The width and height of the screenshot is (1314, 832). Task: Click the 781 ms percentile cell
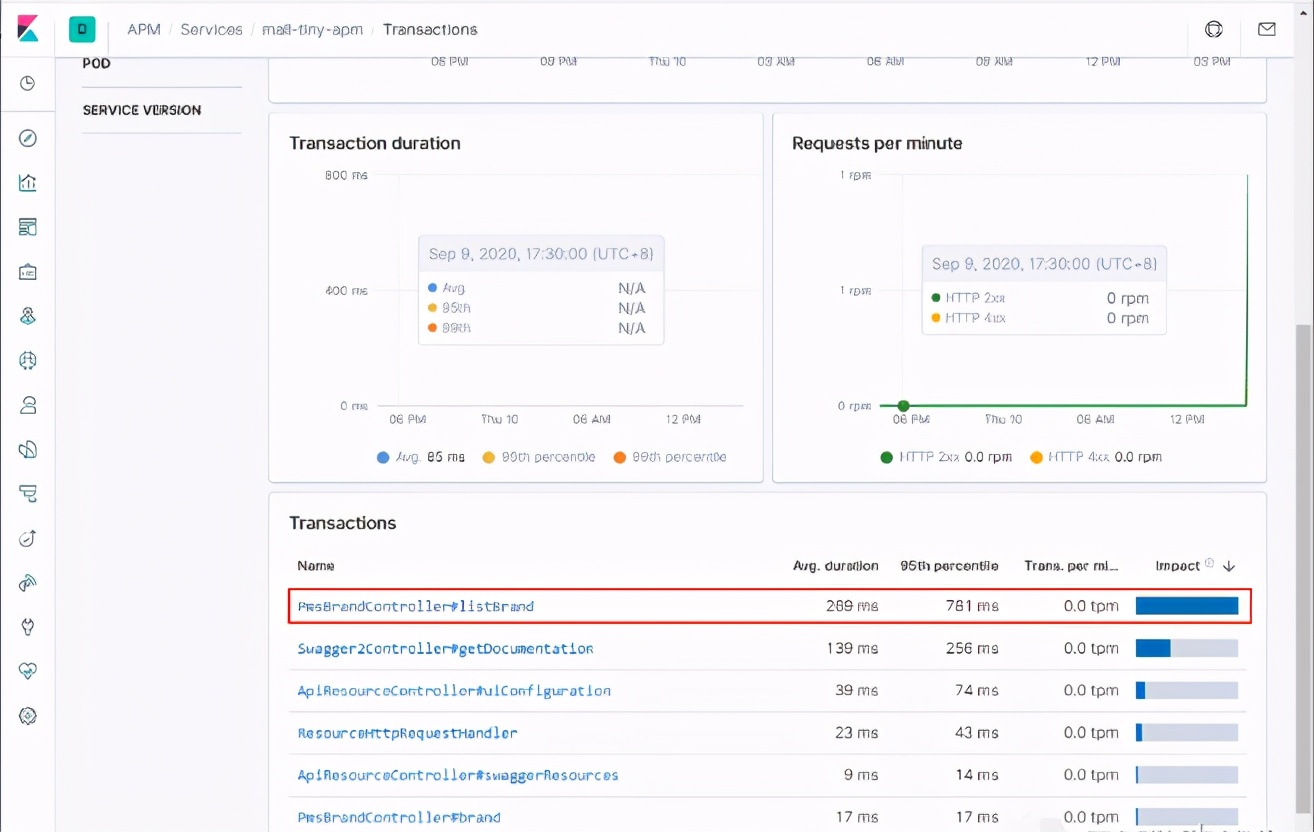pyautogui.click(x=972, y=606)
